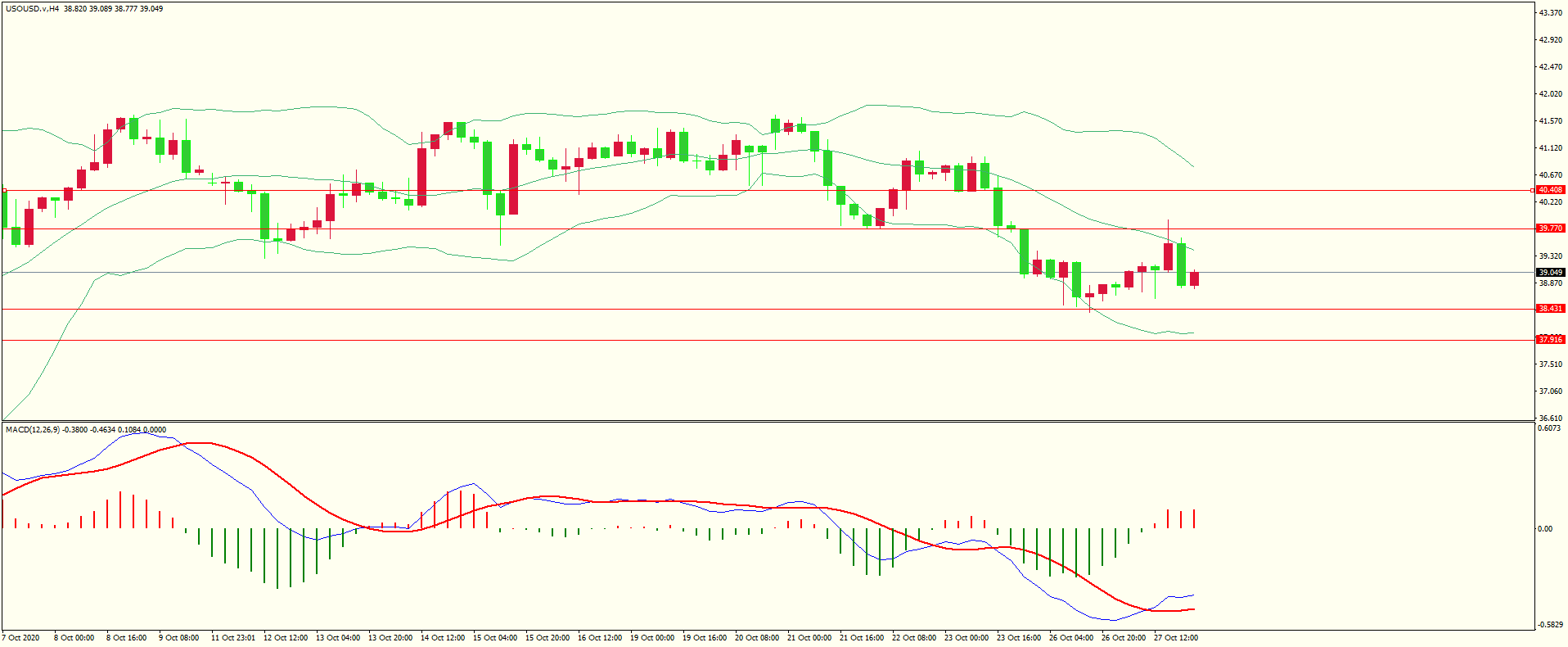Click the 19 Oct 16:00 time label
The image size is (1568, 647).
(705, 638)
